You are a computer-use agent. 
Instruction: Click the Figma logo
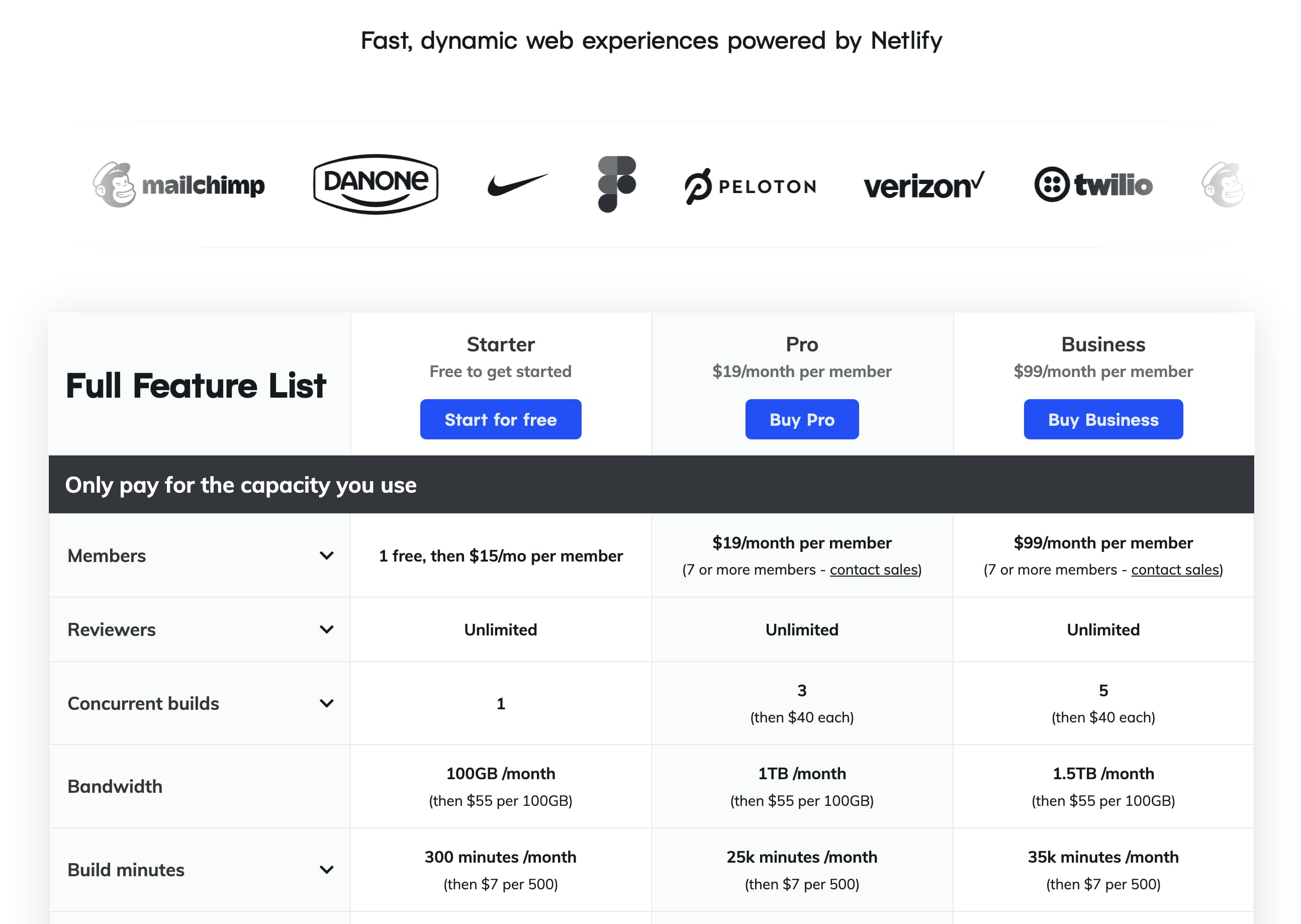coord(617,184)
